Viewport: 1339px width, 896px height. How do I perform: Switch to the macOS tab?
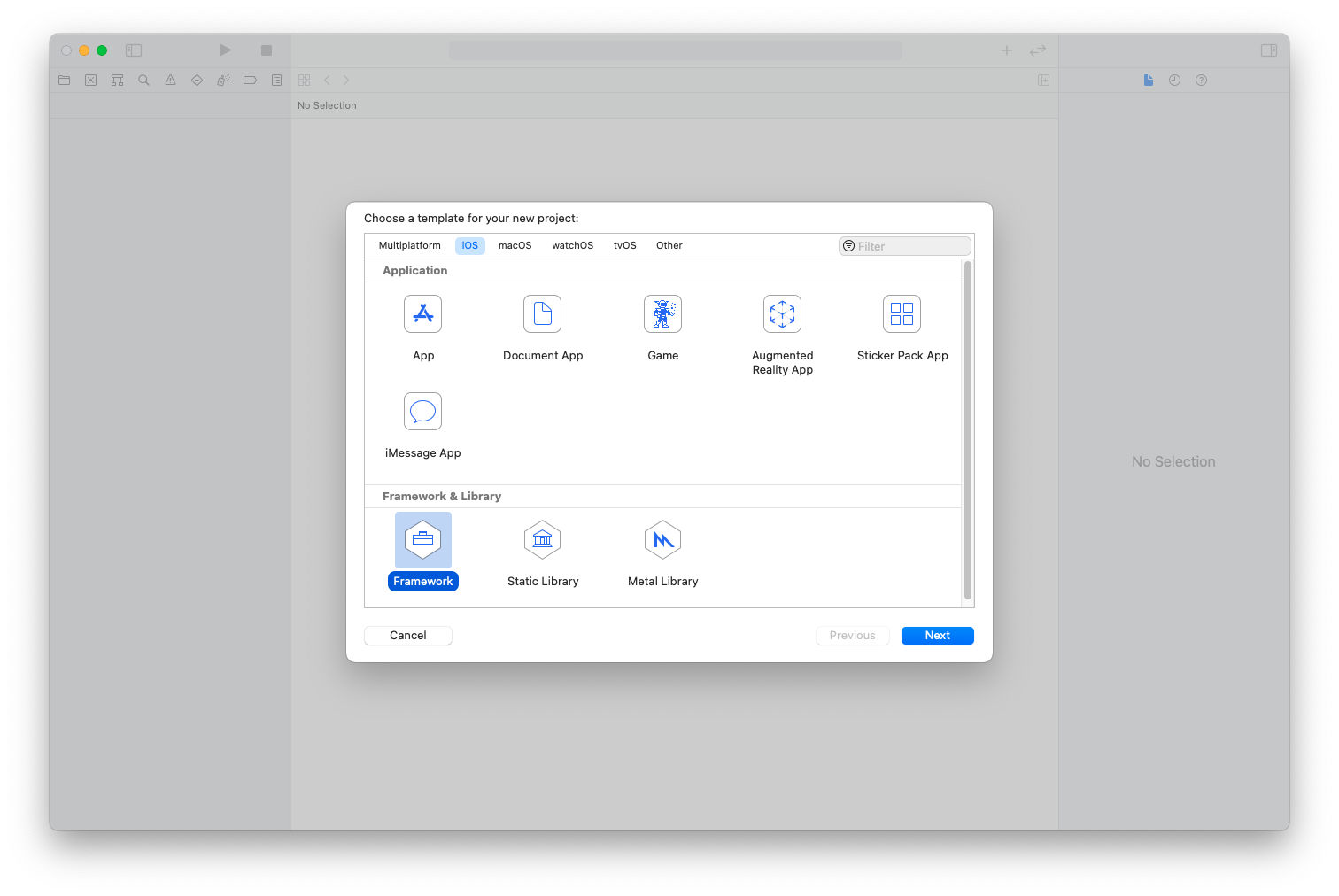pos(515,245)
